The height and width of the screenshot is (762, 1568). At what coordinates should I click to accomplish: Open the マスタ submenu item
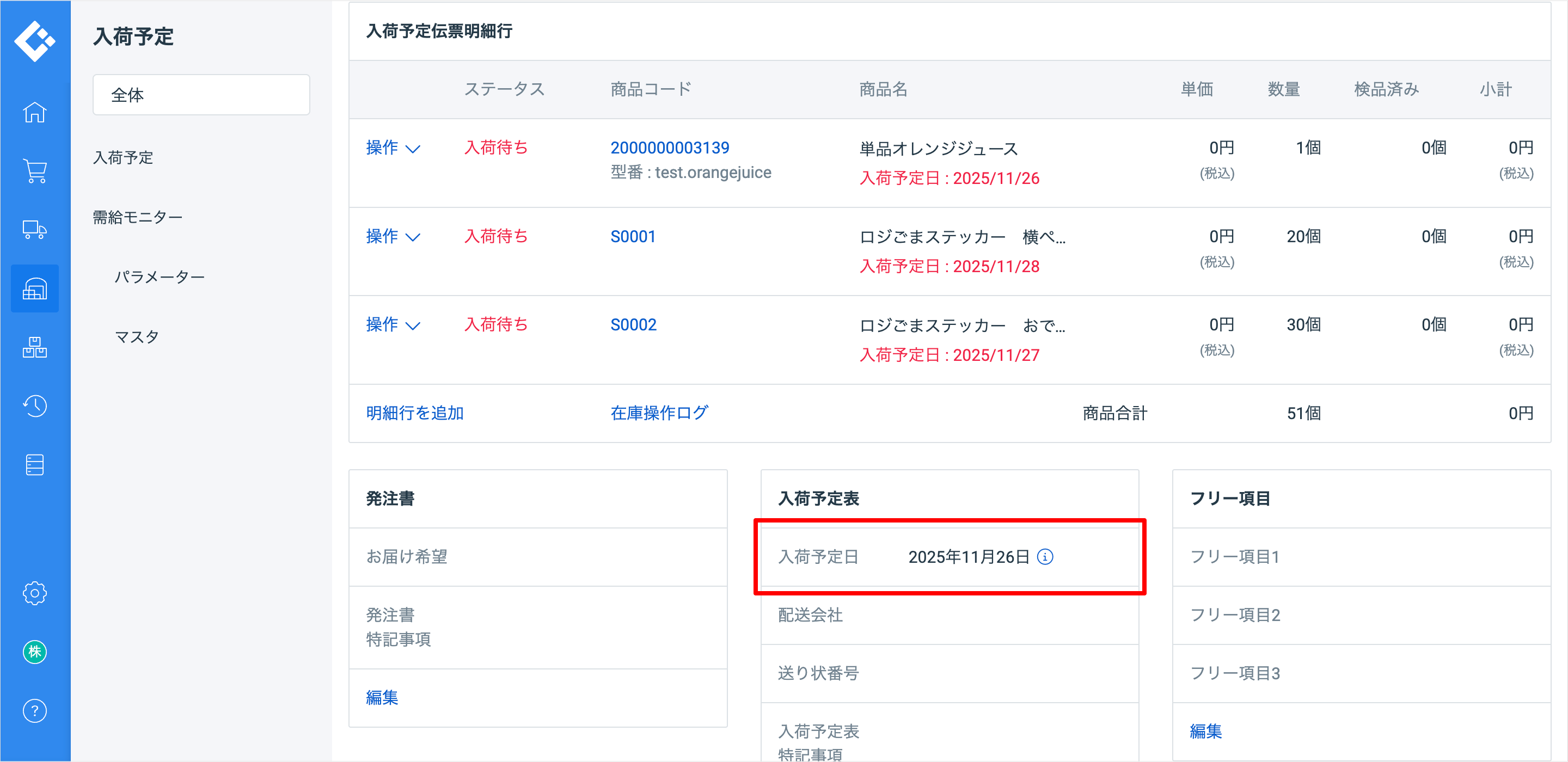137,336
